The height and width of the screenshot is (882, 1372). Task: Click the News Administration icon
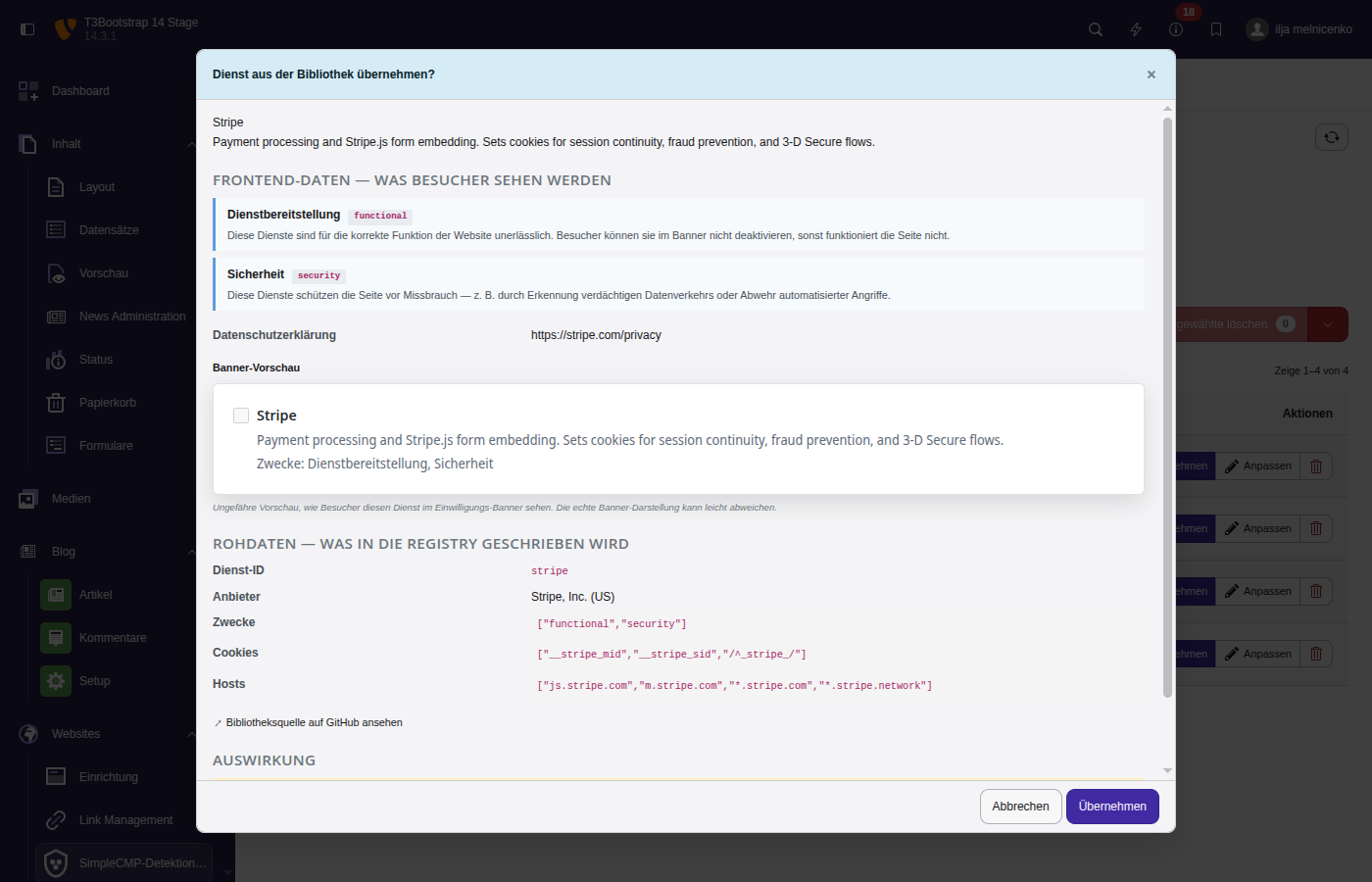[56, 317]
